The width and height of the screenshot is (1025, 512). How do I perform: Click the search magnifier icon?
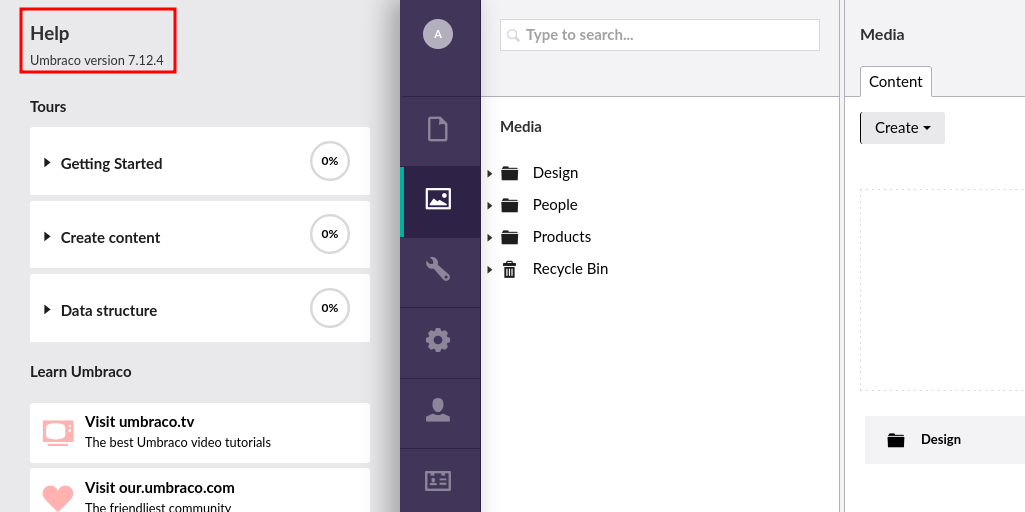coord(514,35)
